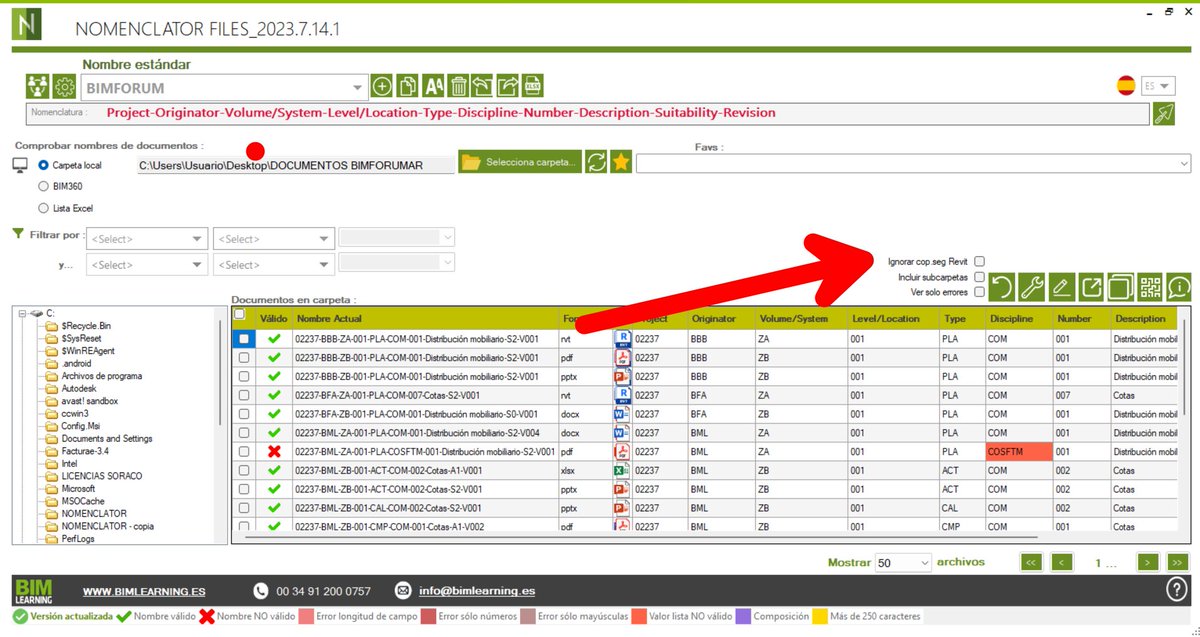Click the export/share standard icon
This screenshot has width=1200, height=637.
pyautogui.click(x=508, y=86)
